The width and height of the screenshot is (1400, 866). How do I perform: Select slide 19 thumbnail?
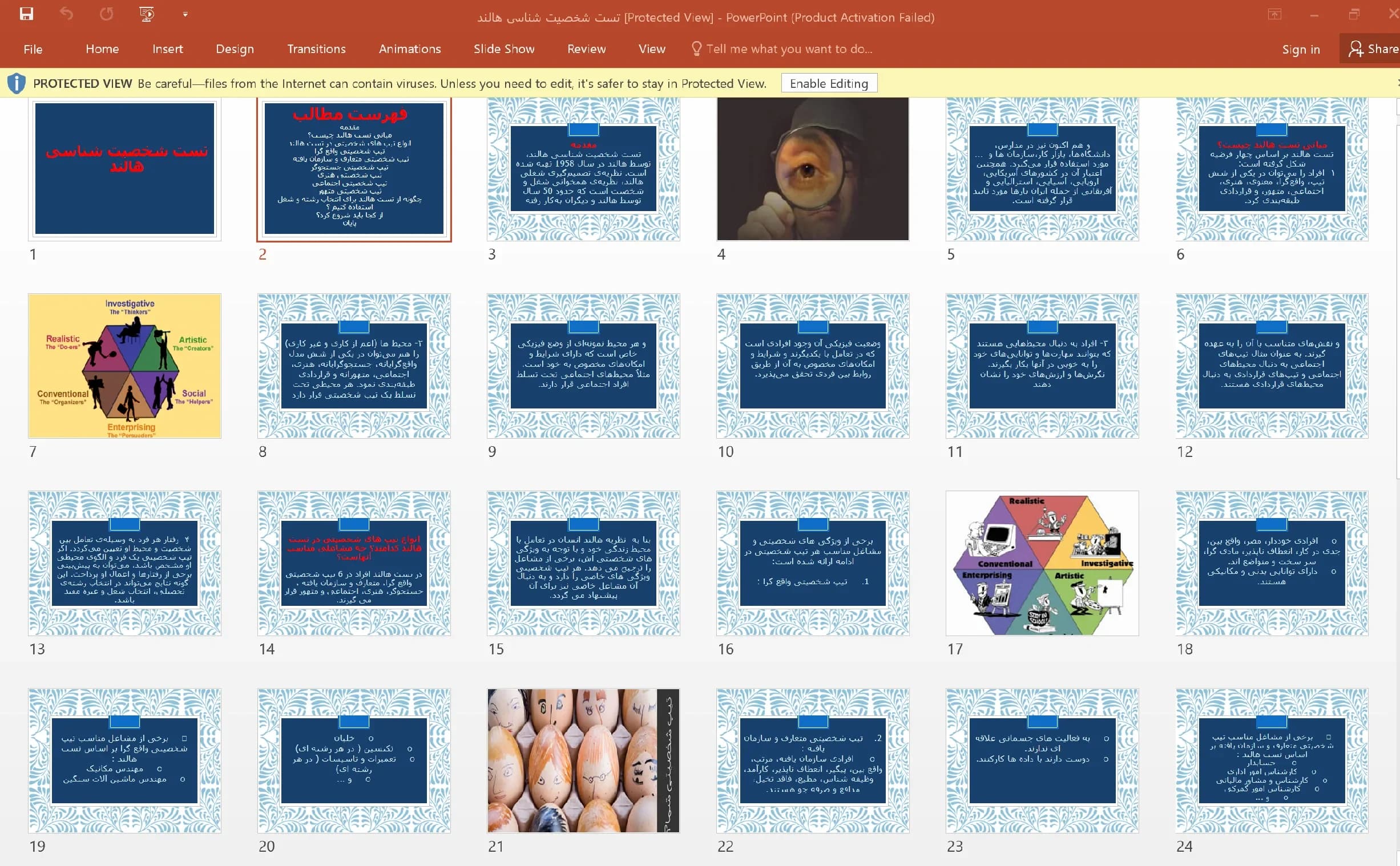pyautogui.click(x=124, y=760)
